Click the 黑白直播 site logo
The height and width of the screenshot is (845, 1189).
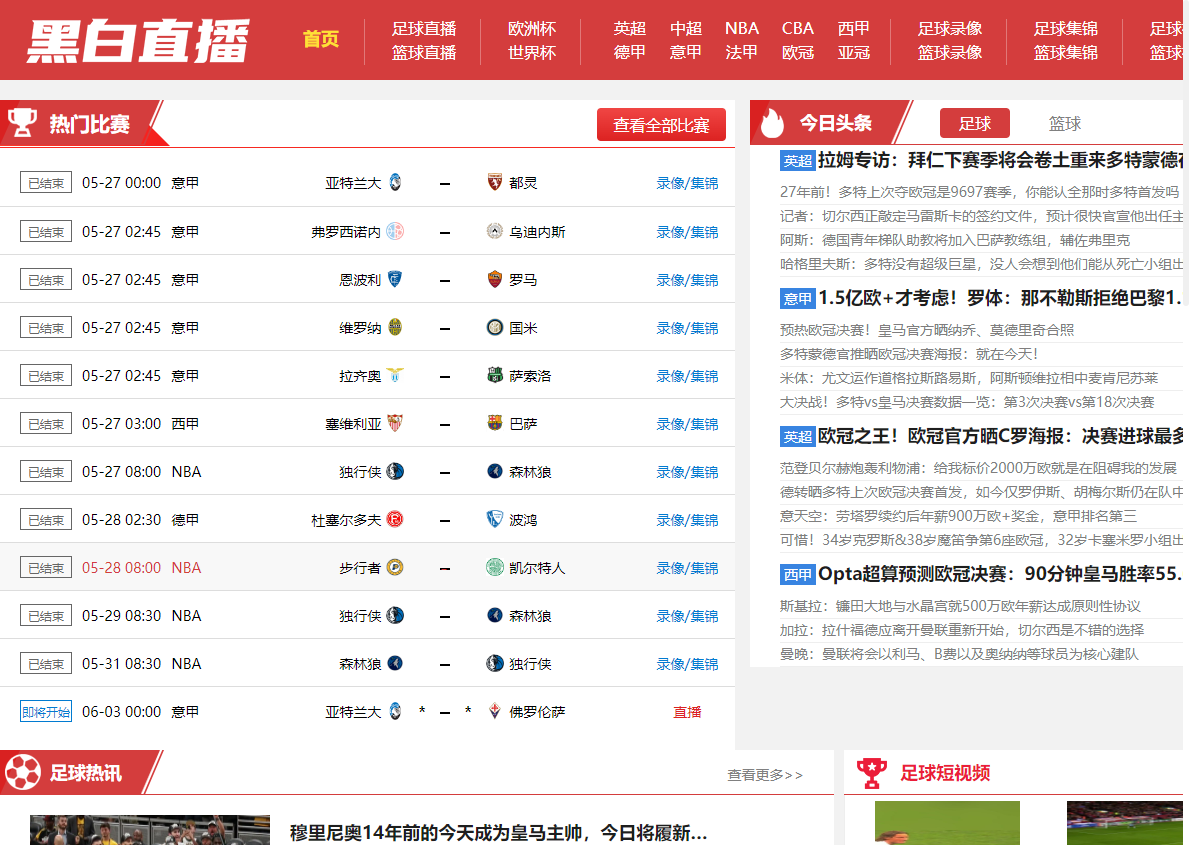point(137,41)
